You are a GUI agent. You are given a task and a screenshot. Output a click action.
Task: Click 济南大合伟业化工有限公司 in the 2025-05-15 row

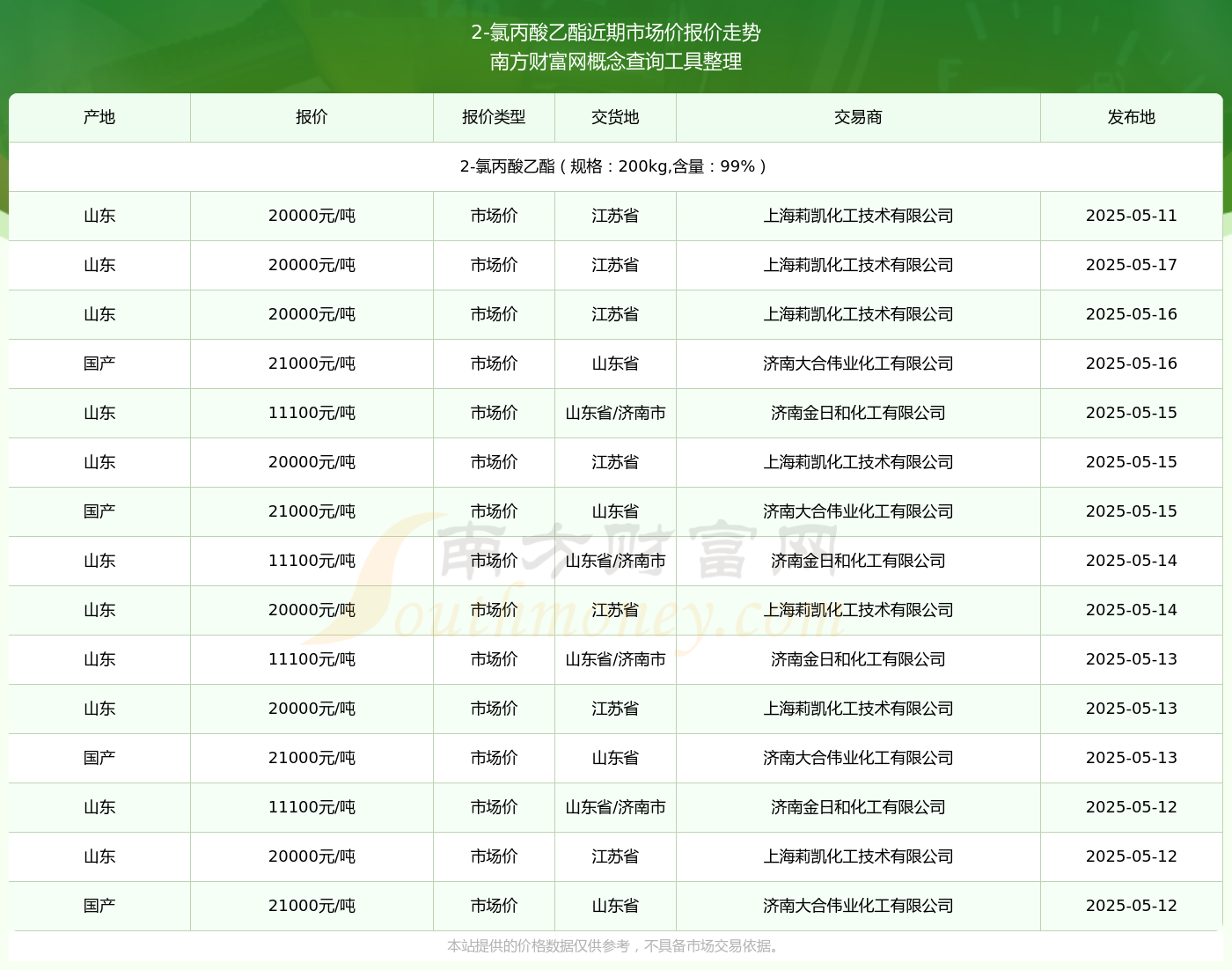(x=858, y=511)
